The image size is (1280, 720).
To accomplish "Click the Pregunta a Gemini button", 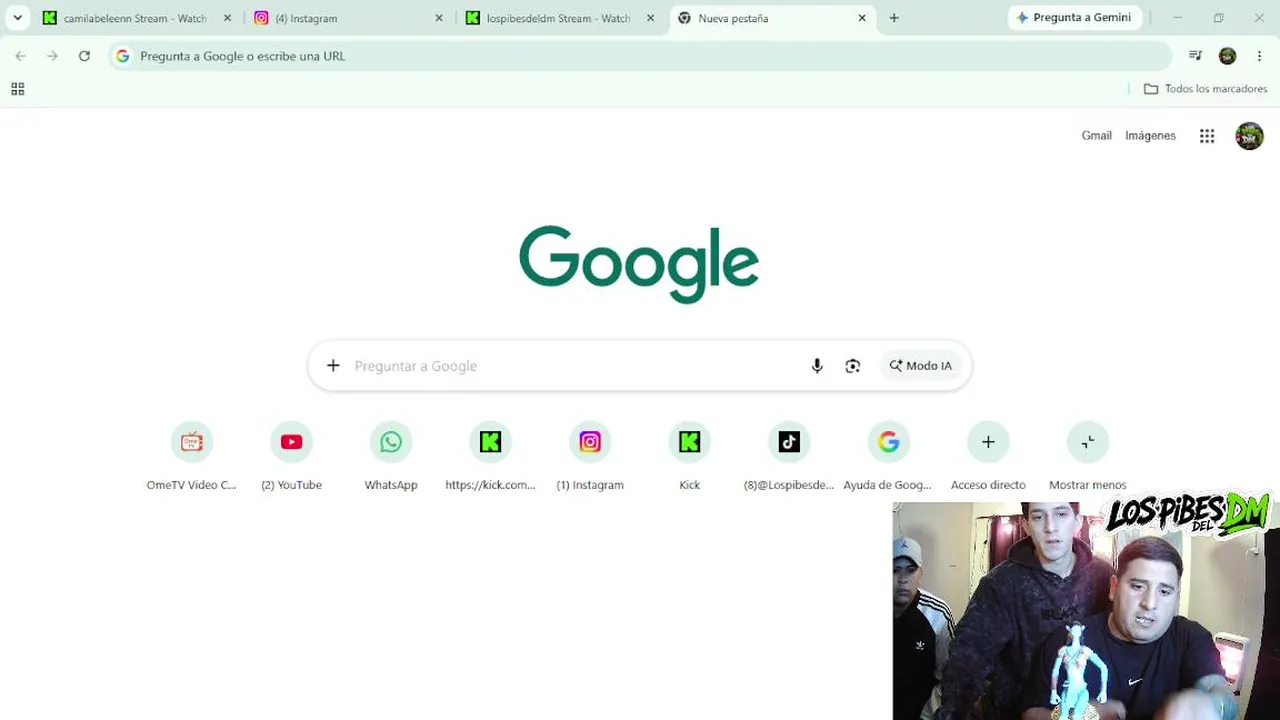I will pos(1074,17).
